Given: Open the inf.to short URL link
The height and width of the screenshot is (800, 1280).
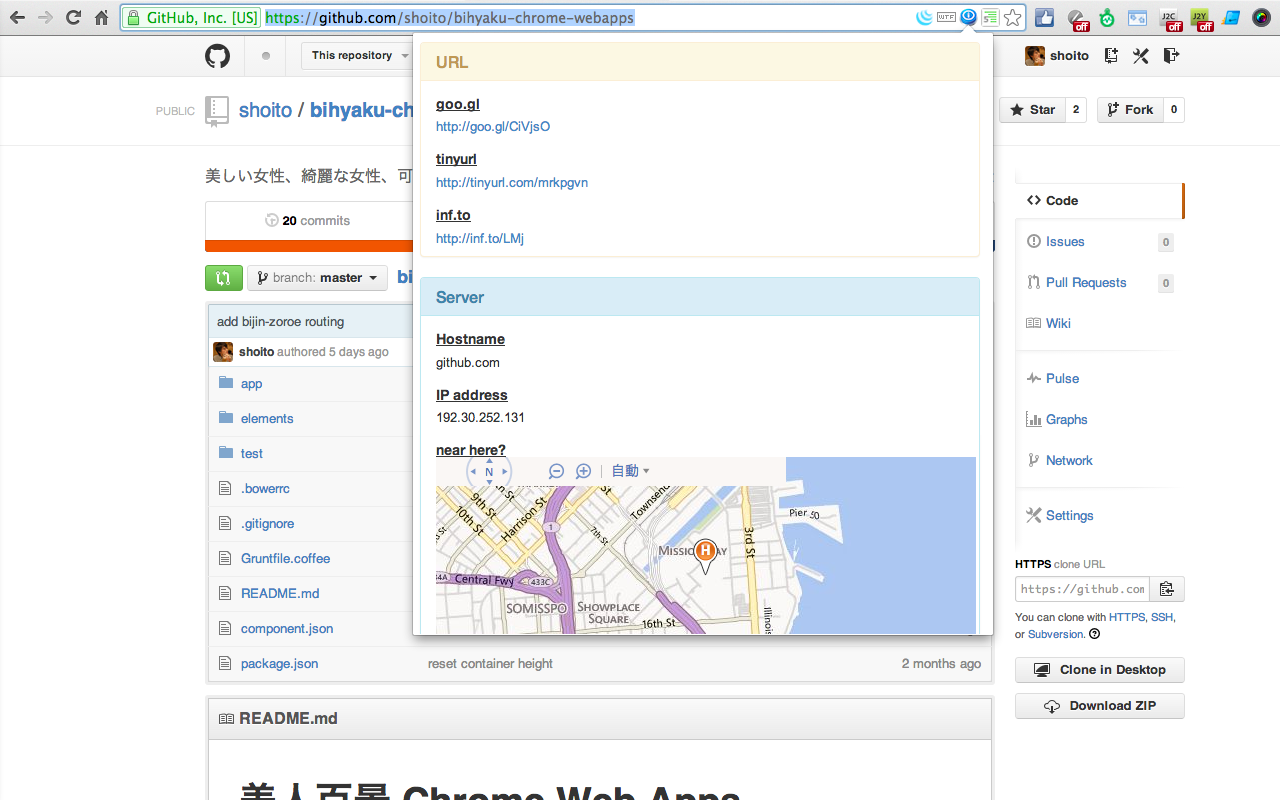Looking at the screenshot, I should 480,239.
